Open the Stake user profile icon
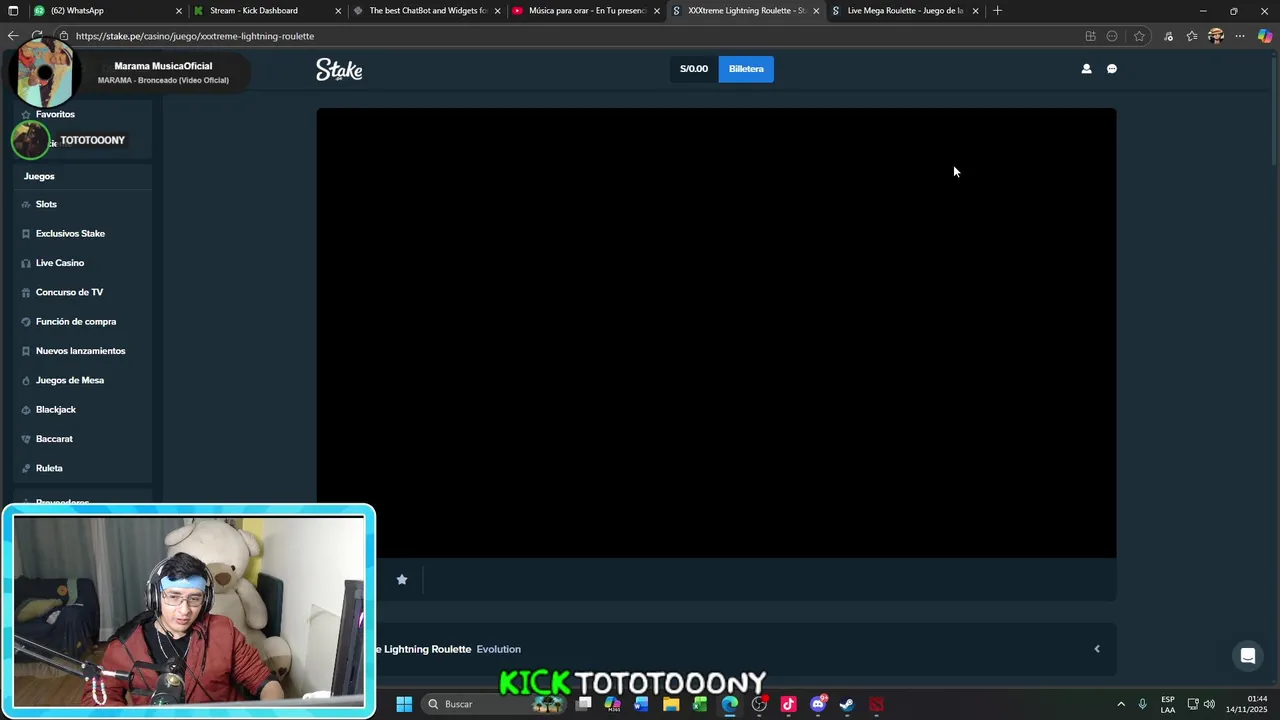Viewport: 1280px width, 720px height. coord(1086,69)
